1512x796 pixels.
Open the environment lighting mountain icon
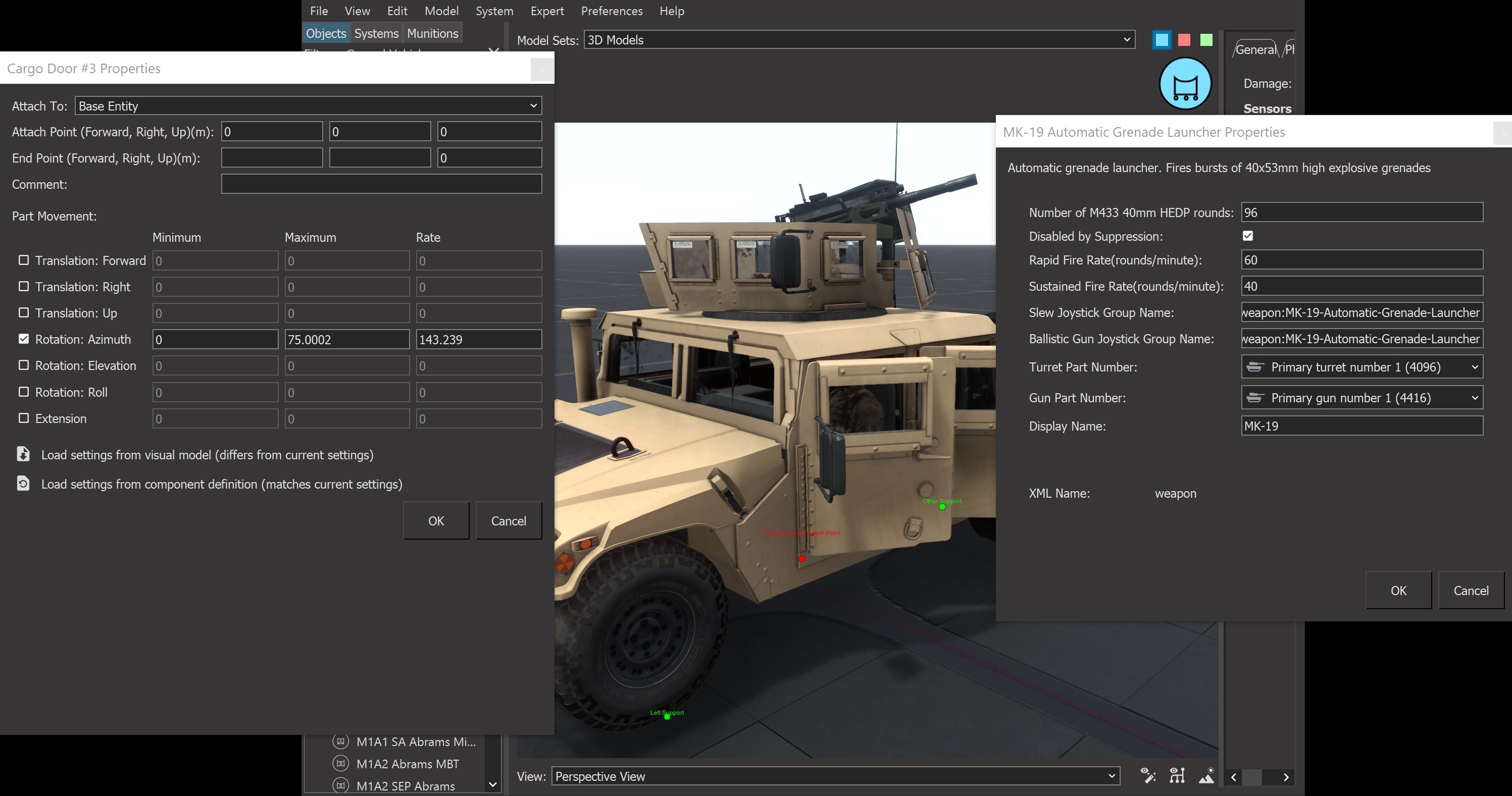pos(1207,775)
